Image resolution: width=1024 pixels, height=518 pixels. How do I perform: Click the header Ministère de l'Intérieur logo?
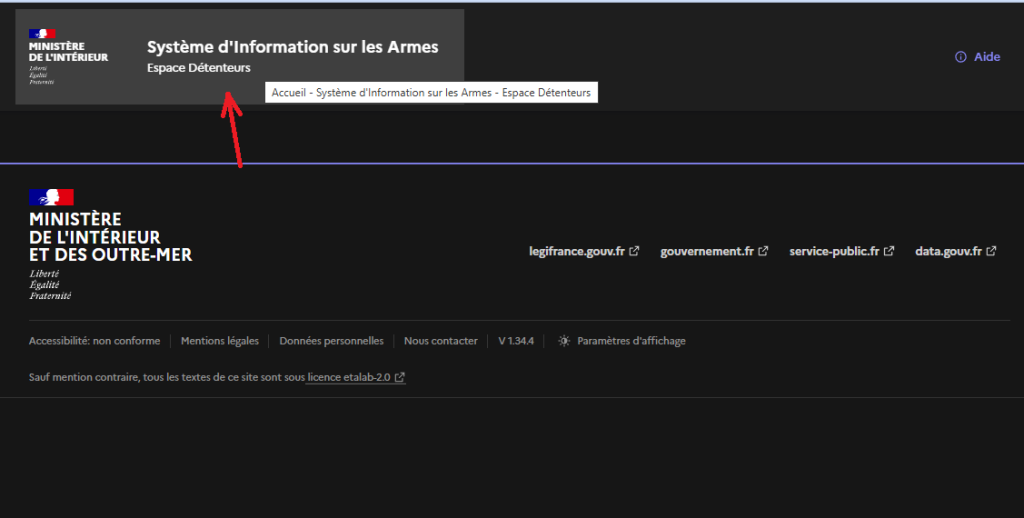pos(69,56)
